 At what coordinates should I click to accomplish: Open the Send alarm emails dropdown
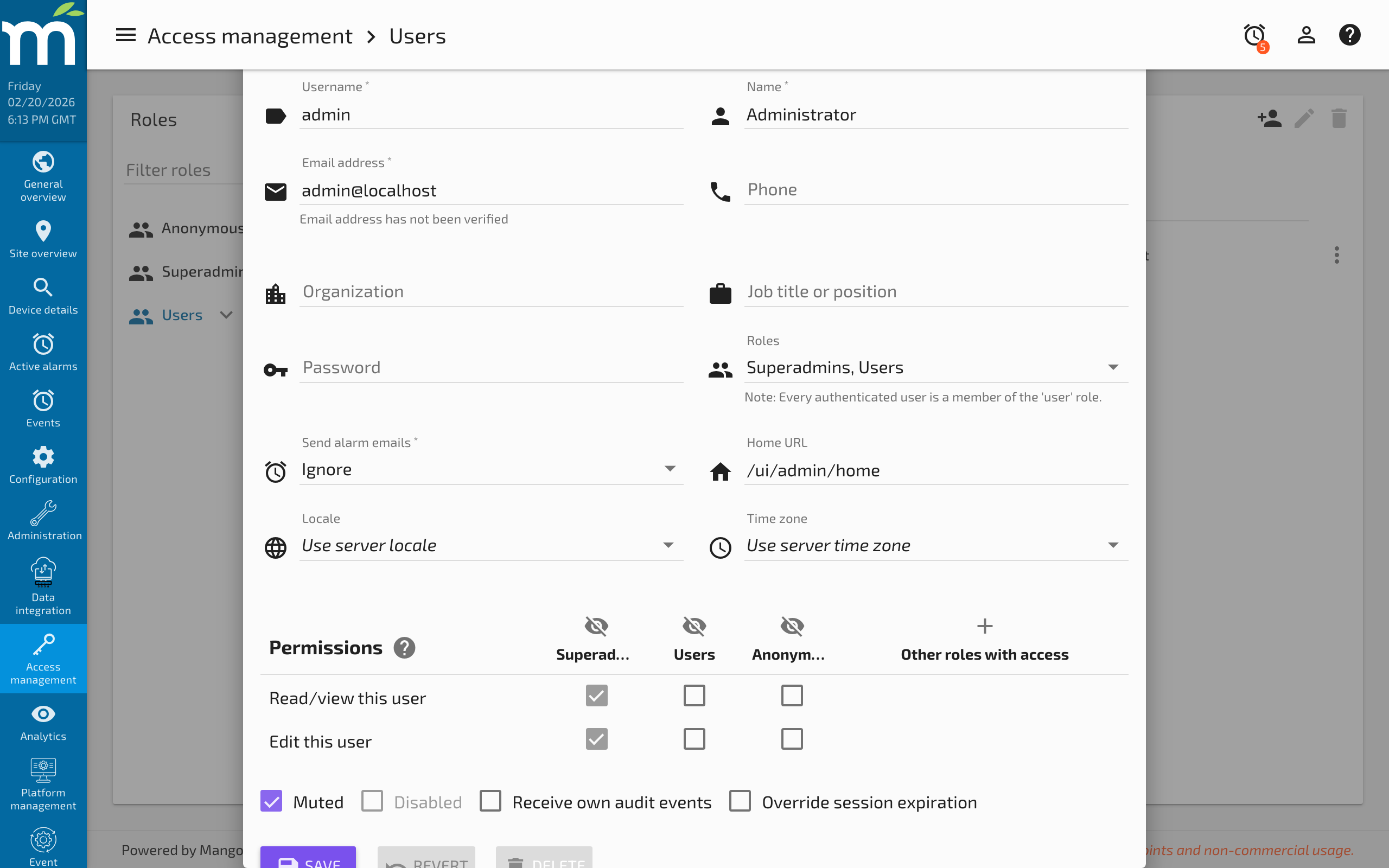670,469
